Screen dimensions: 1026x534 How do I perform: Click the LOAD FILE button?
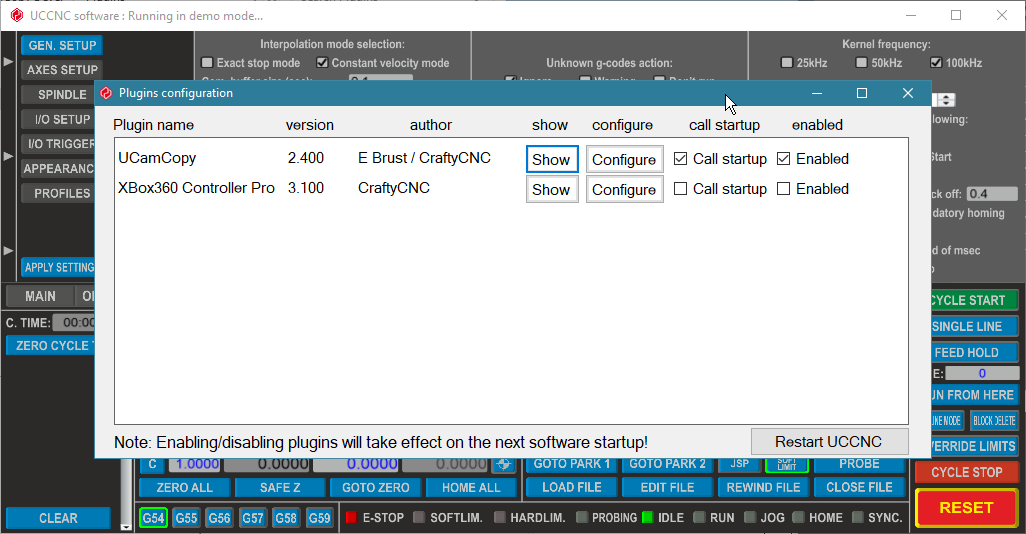click(571, 488)
